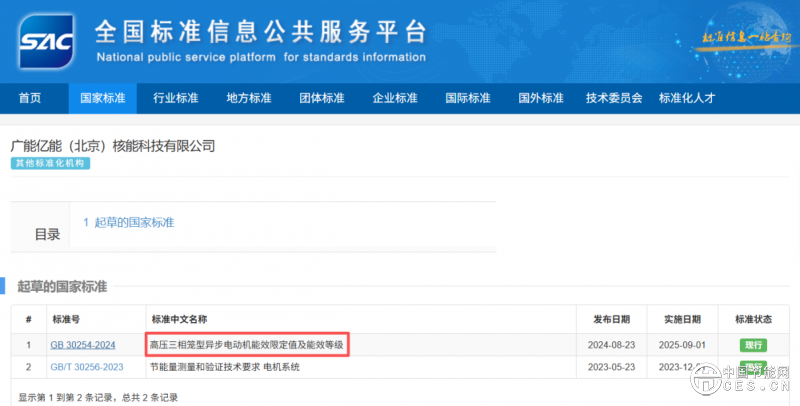Open 企业标准 in the navigation
Viewport: 800px width, 406px height.
coord(394,98)
